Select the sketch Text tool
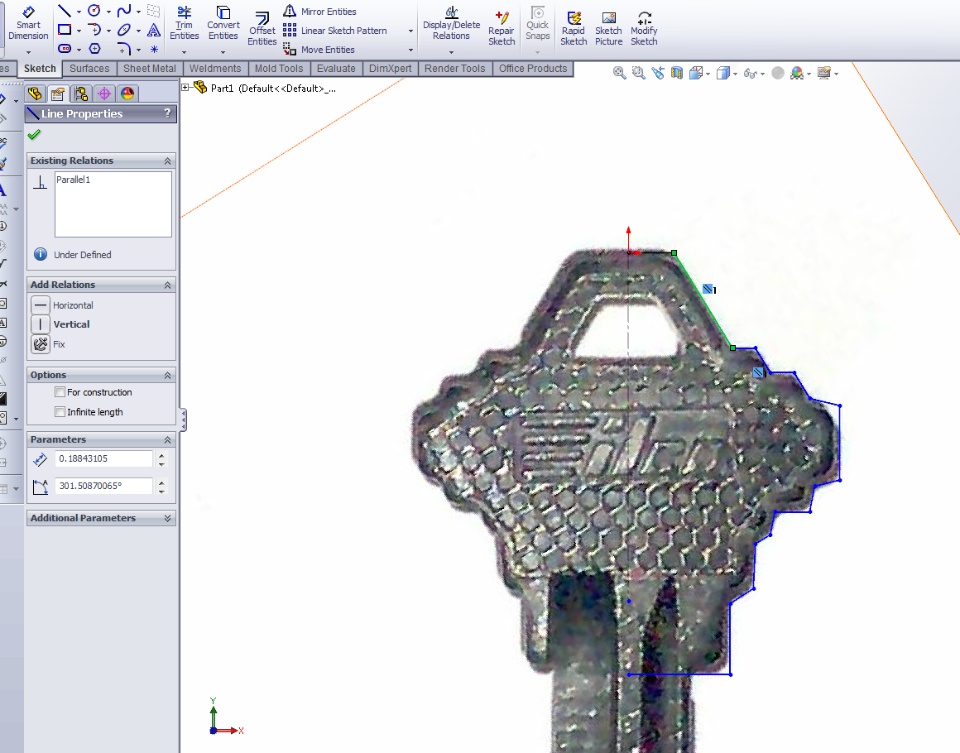Image resolution: width=960 pixels, height=753 pixels. pos(154,29)
